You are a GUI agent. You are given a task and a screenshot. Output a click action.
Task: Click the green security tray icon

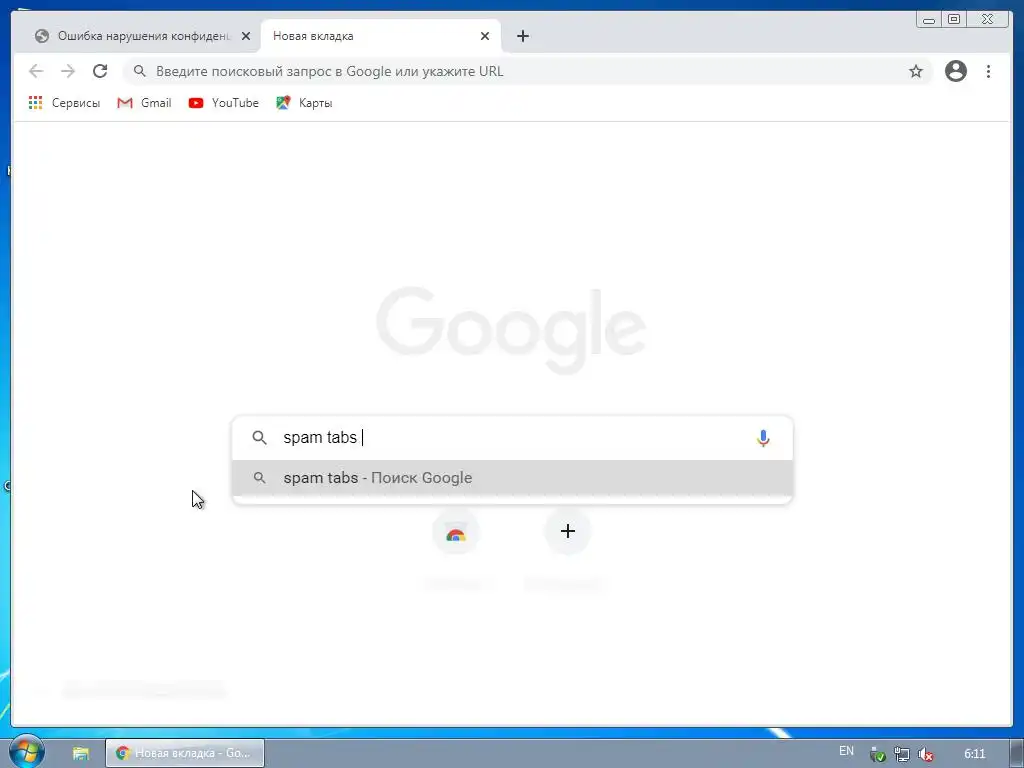point(878,754)
